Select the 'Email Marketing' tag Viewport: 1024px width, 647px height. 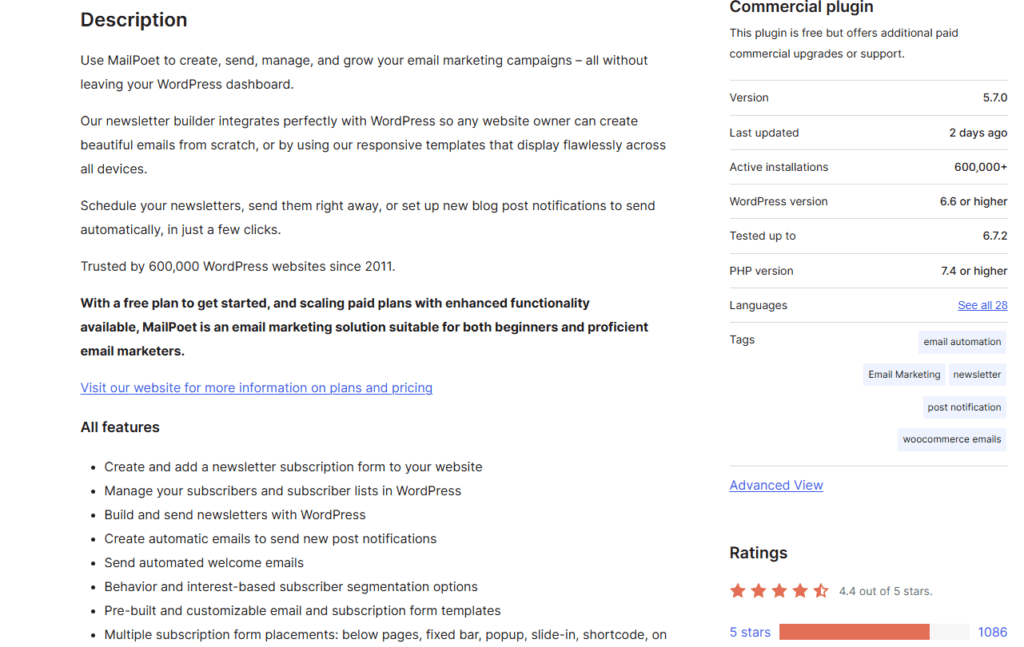tap(904, 375)
